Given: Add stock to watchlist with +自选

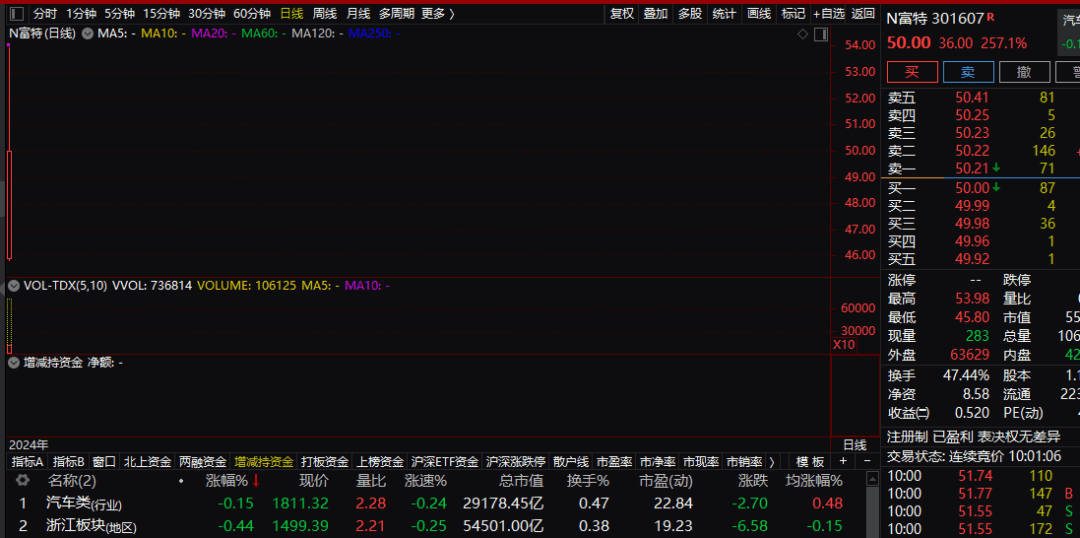Looking at the screenshot, I should click(x=828, y=14).
